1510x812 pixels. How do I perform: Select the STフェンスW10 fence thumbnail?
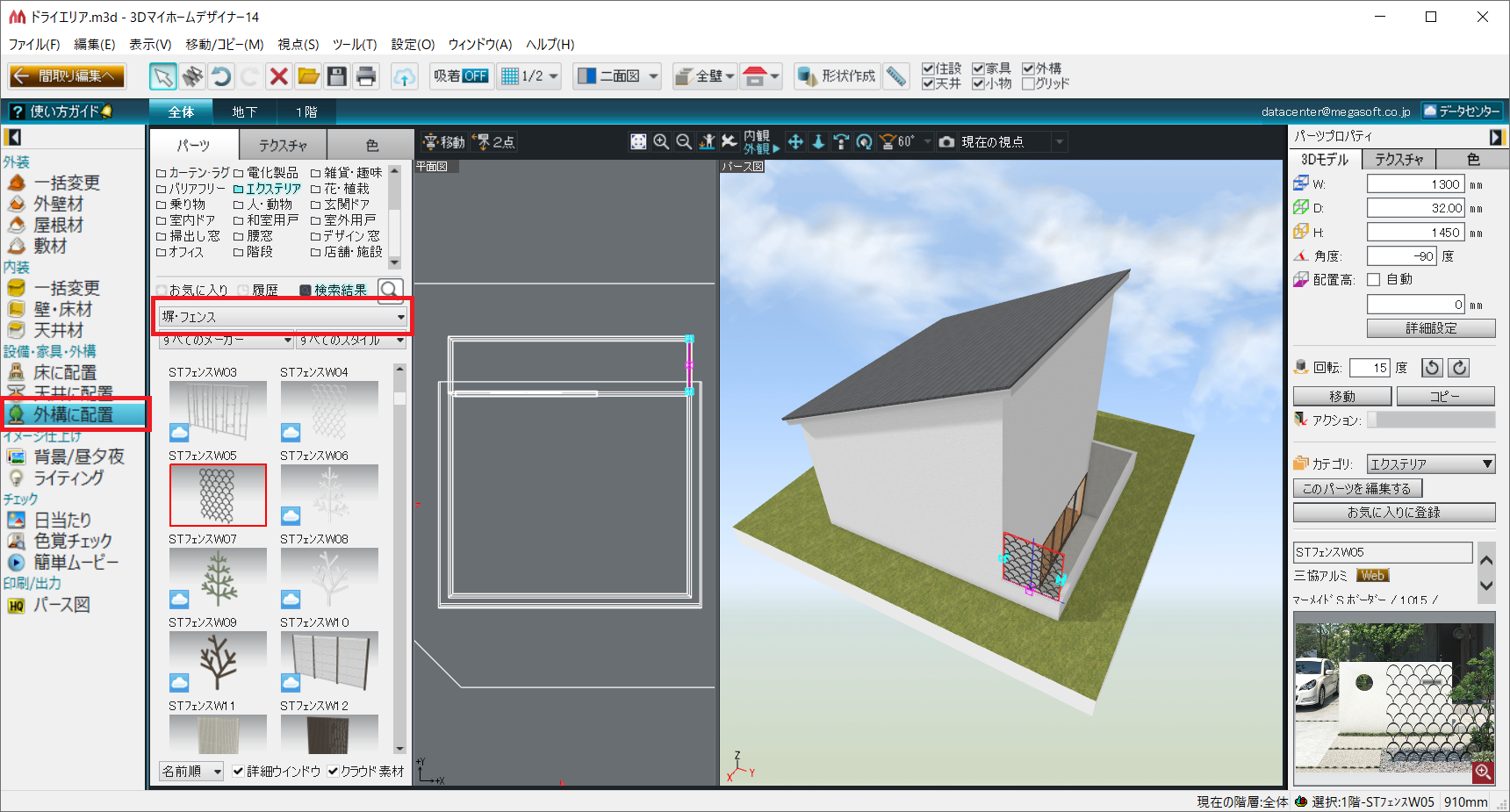[329, 661]
